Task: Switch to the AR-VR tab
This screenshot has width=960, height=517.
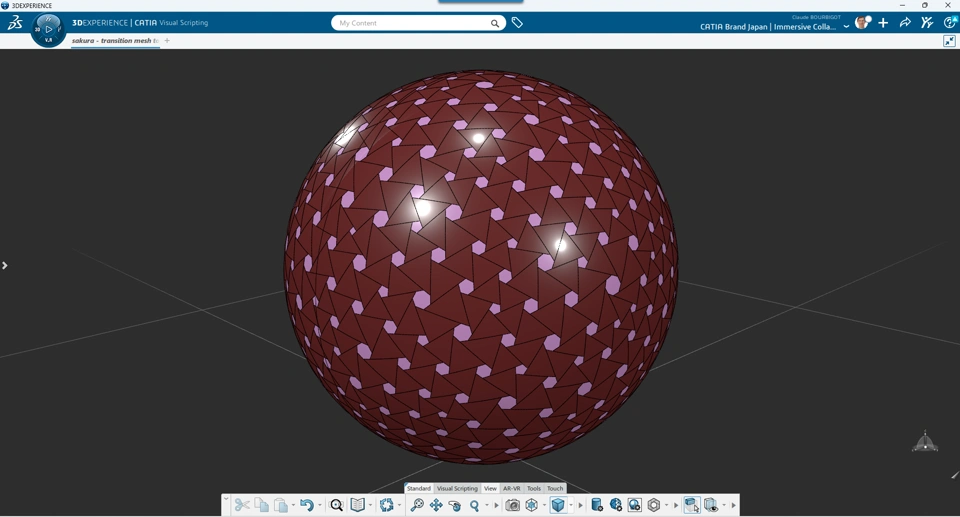Action: [511, 488]
